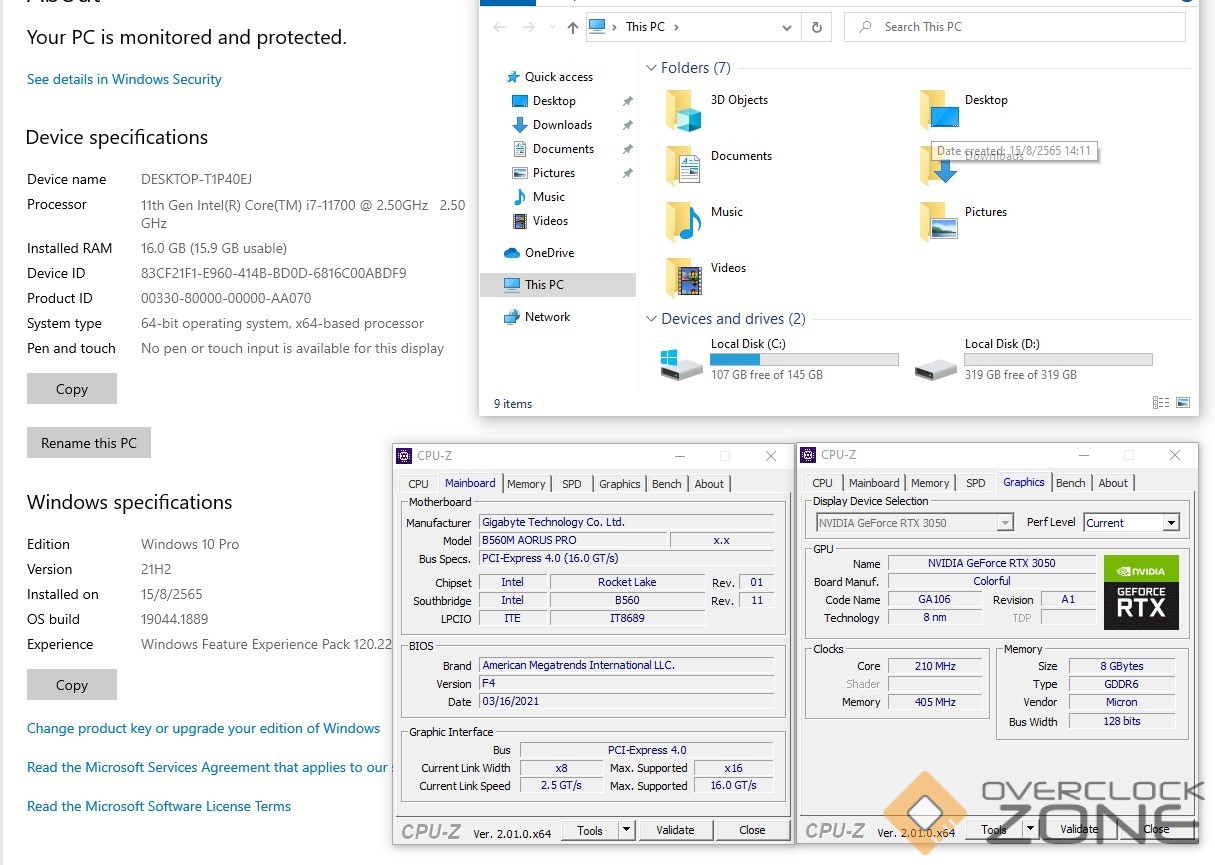This screenshot has height=865, width=1215.
Task: Open the 3D Objects folder icon
Action: 685,110
